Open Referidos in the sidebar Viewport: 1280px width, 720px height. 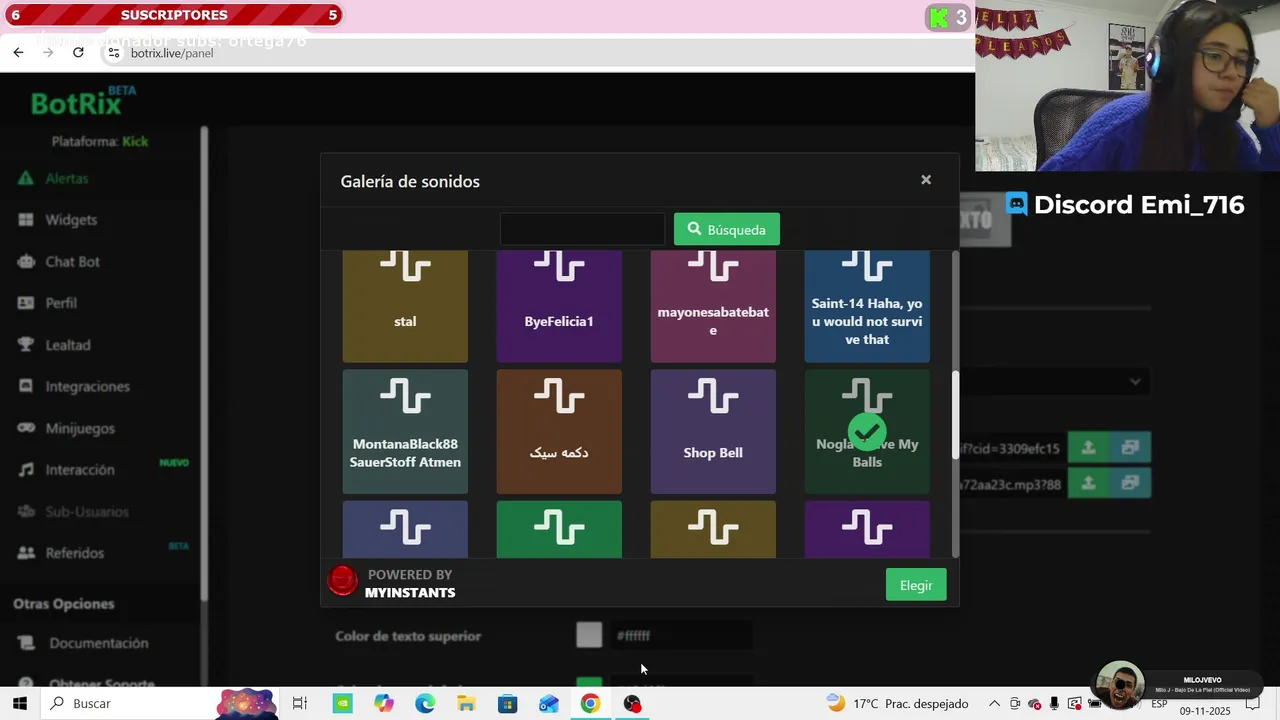pos(74,553)
